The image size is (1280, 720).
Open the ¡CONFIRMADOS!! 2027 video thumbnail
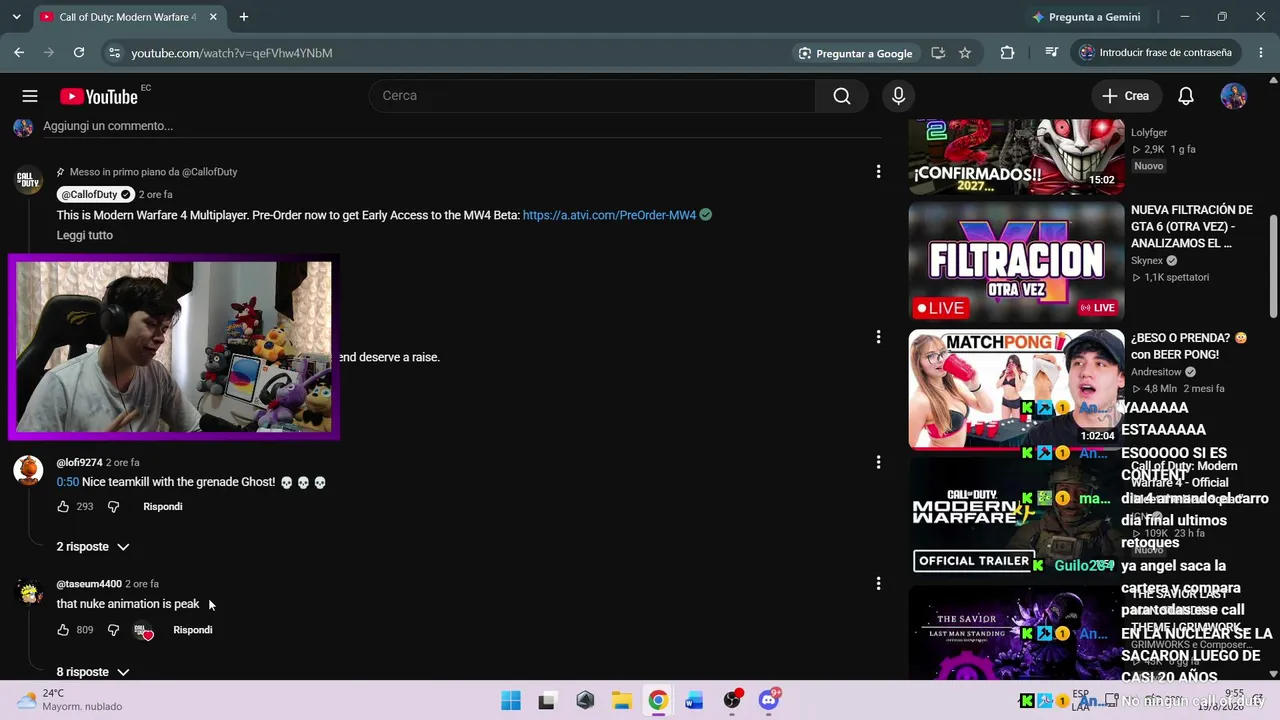click(1016, 157)
